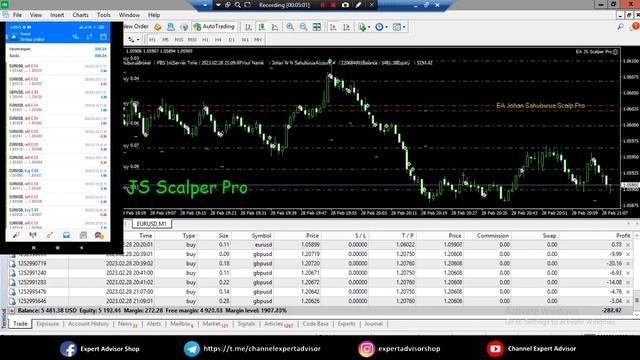Open the File menu
The image size is (640, 360).
[x=17, y=15]
